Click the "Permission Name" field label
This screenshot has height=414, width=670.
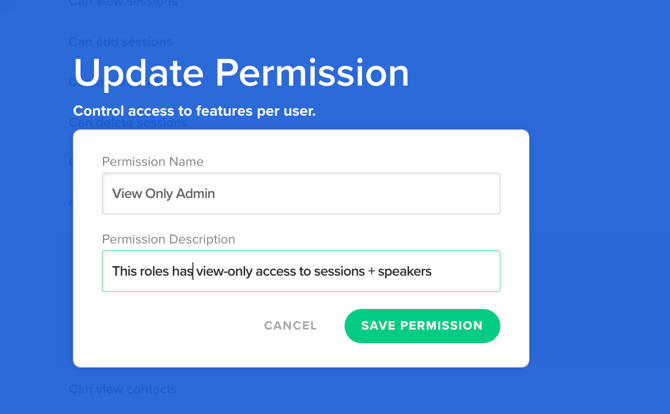click(152, 162)
